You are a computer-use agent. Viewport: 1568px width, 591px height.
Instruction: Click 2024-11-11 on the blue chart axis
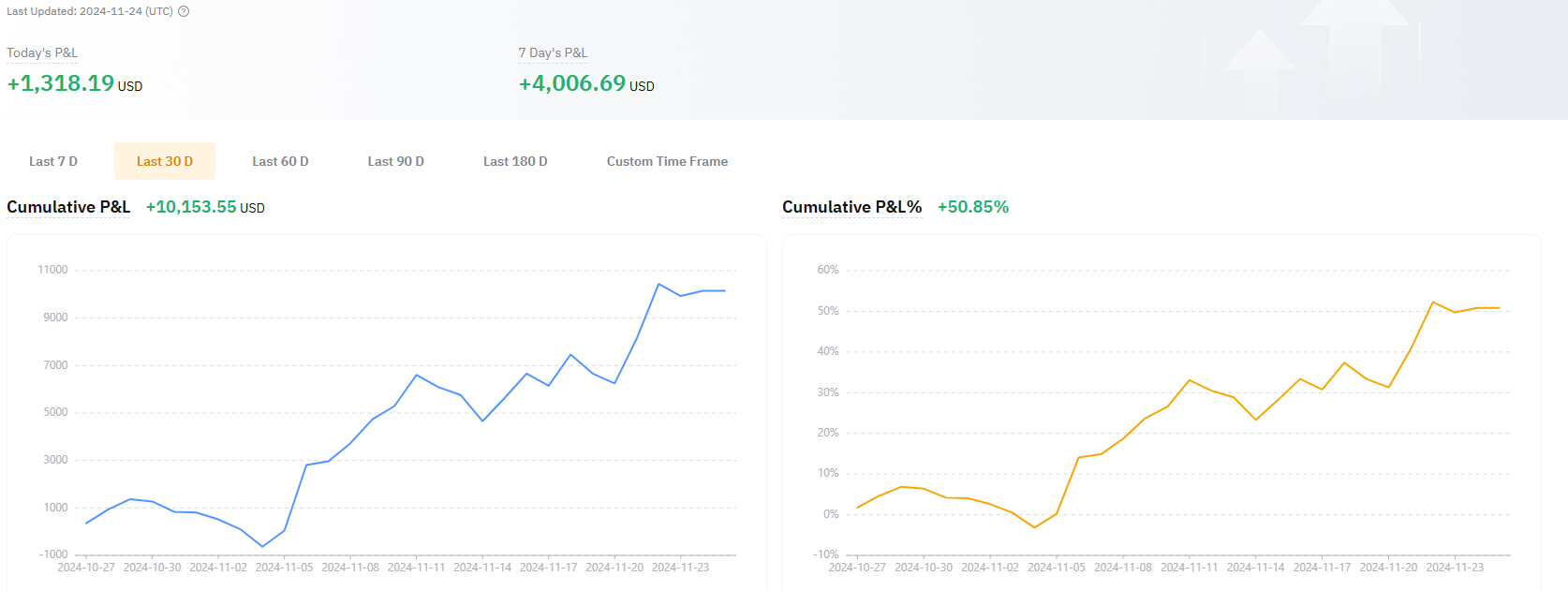pyautogui.click(x=416, y=568)
